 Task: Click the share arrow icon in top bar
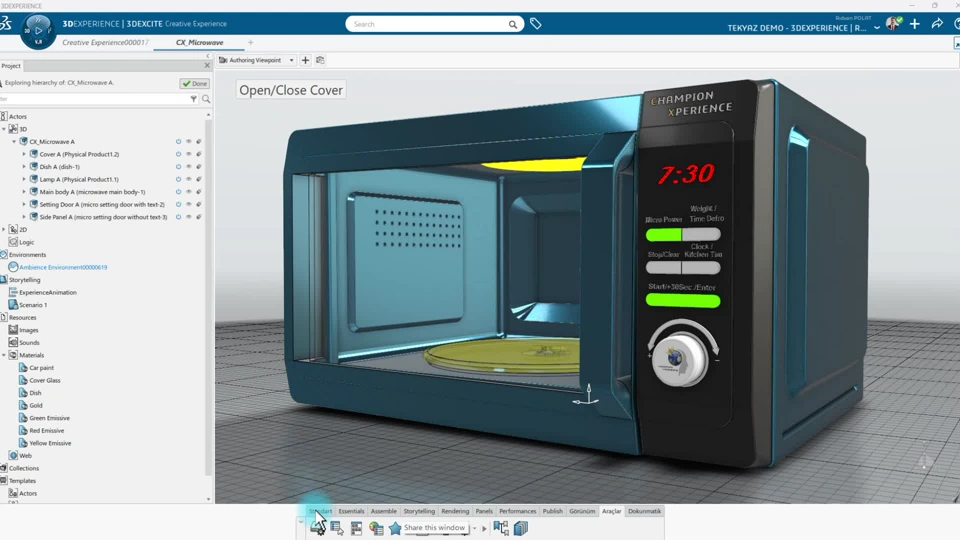pyautogui.click(x=937, y=24)
